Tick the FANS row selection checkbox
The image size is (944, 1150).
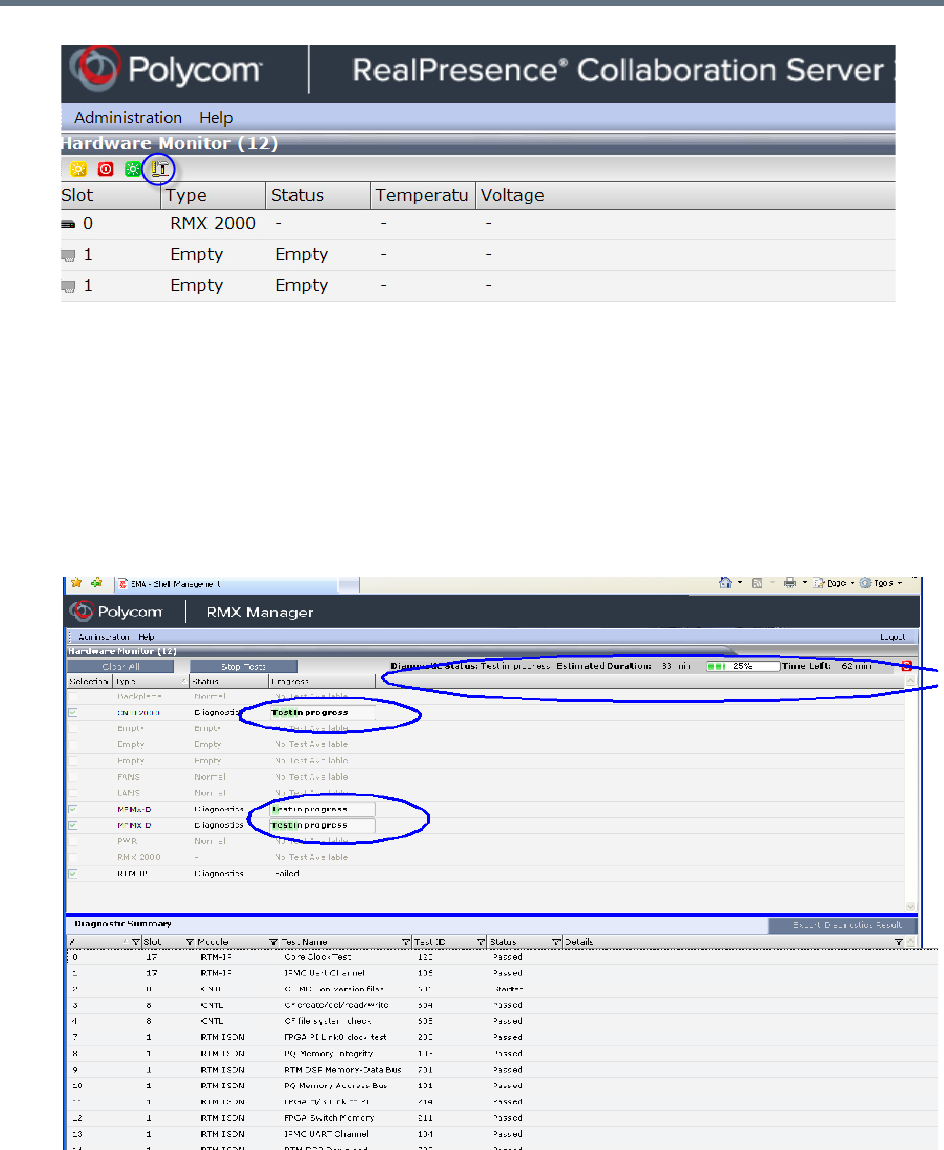[x=73, y=777]
